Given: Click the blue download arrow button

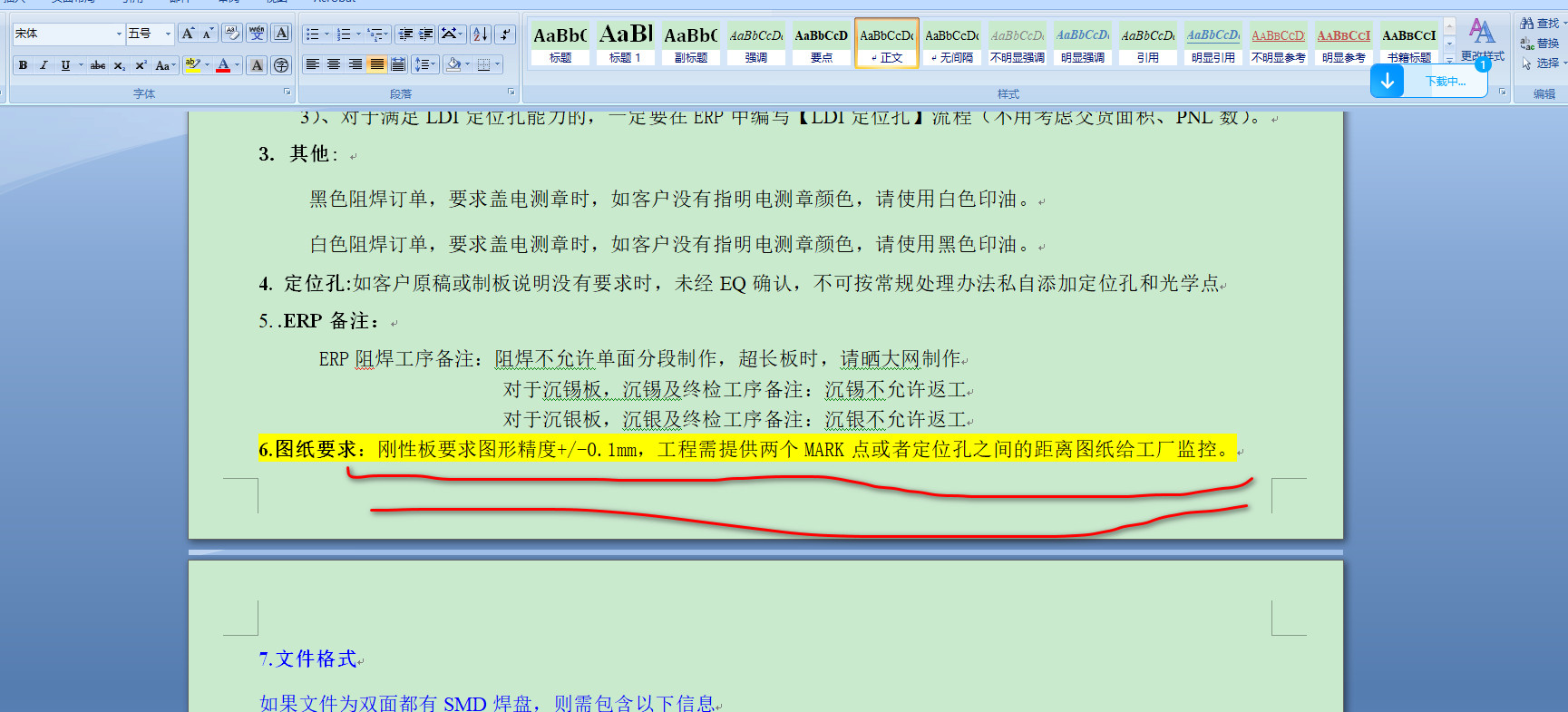Looking at the screenshot, I should pos(1388,81).
